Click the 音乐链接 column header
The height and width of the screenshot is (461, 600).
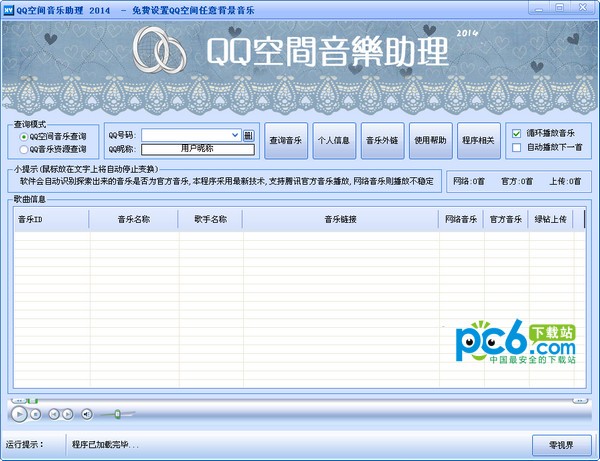tap(341, 219)
